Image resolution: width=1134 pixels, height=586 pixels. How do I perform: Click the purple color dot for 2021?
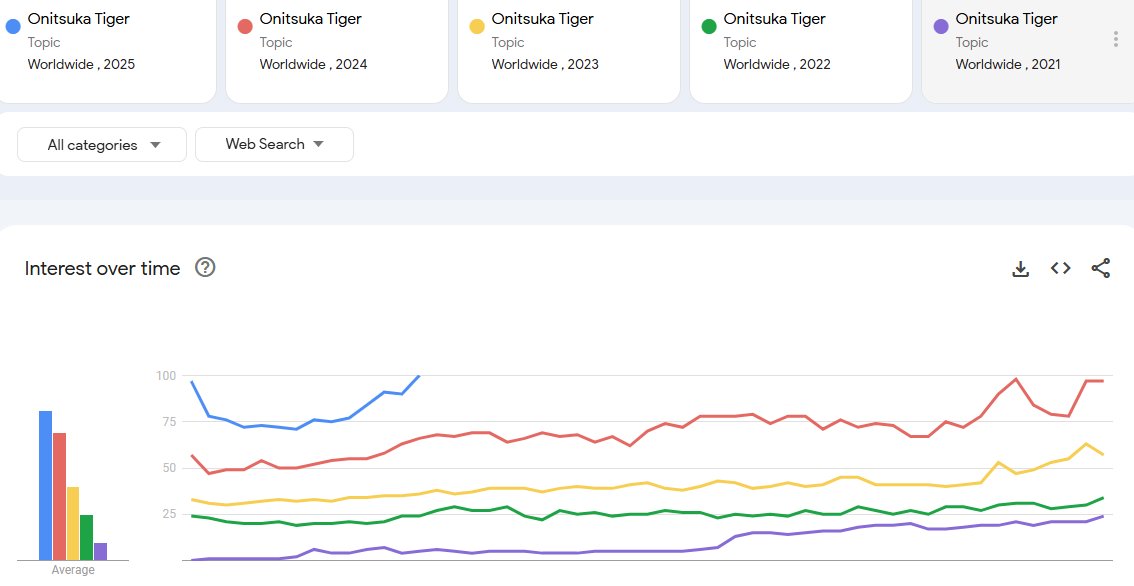941,27
